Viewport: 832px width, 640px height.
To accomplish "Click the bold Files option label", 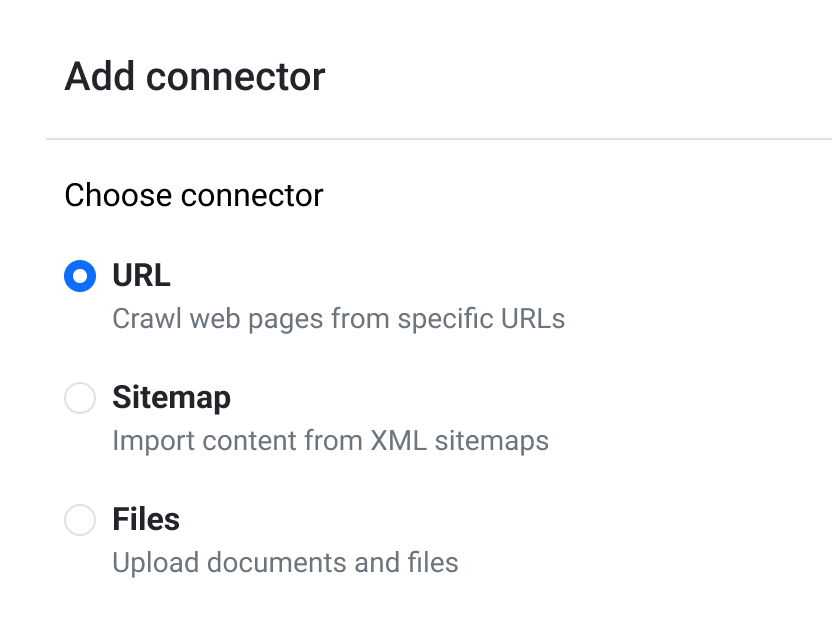I will [146, 519].
